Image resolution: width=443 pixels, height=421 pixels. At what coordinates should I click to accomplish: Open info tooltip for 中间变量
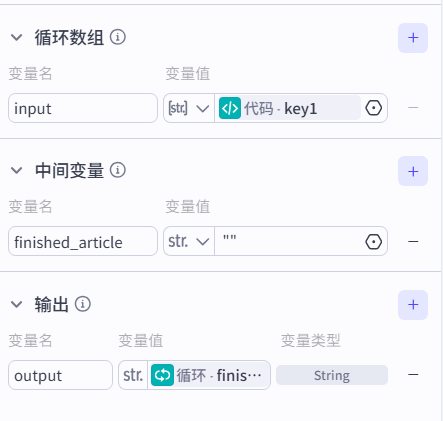pyautogui.click(x=118, y=170)
